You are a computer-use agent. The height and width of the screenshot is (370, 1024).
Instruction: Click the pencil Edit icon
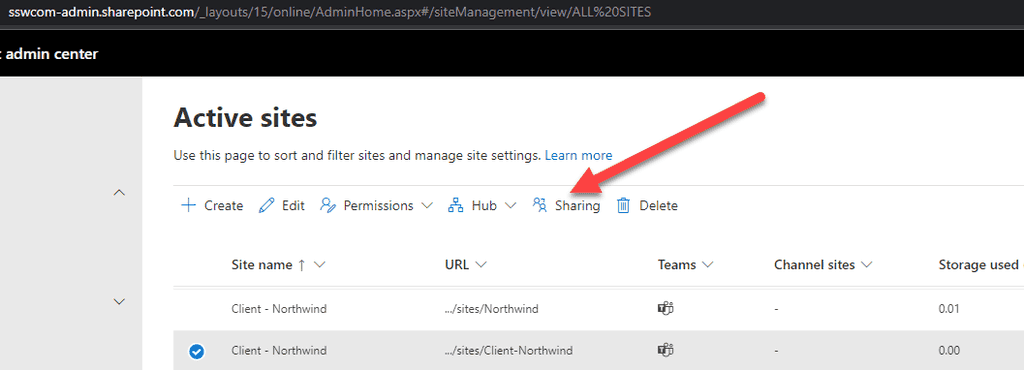pyautogui.click(x=266, y=206)
